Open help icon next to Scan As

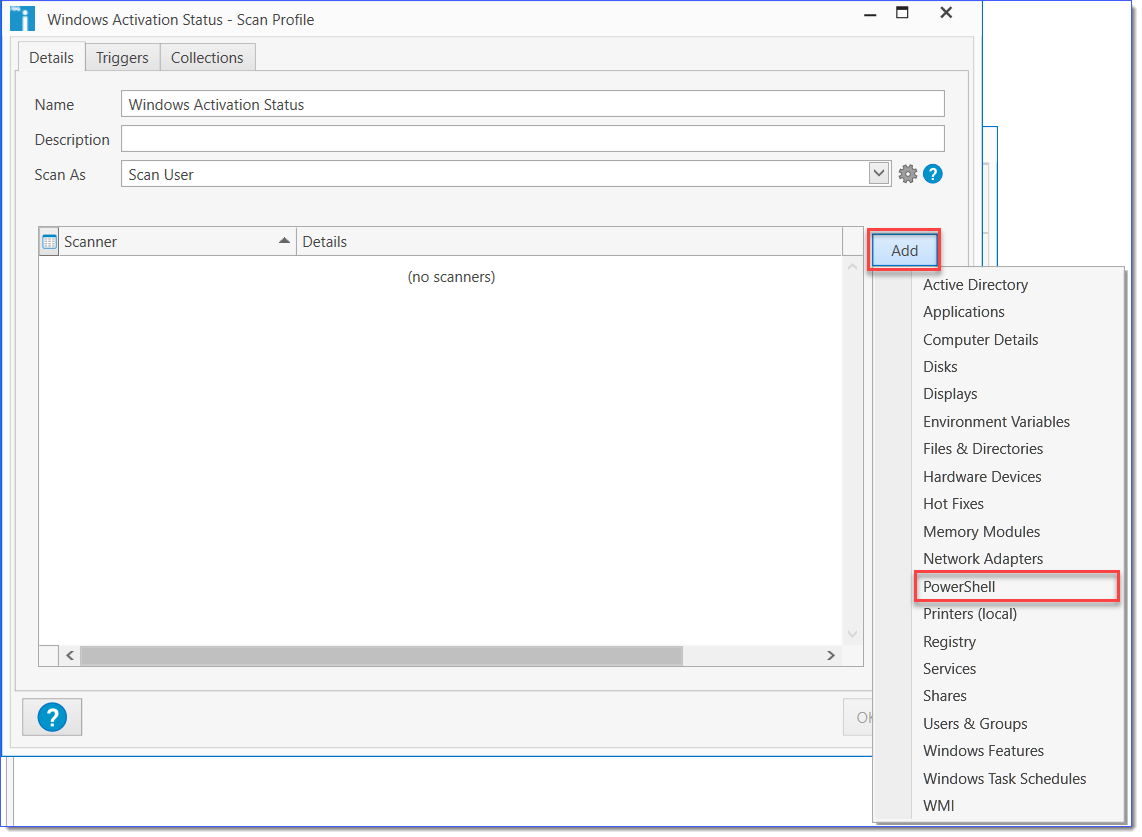(932, 174)
